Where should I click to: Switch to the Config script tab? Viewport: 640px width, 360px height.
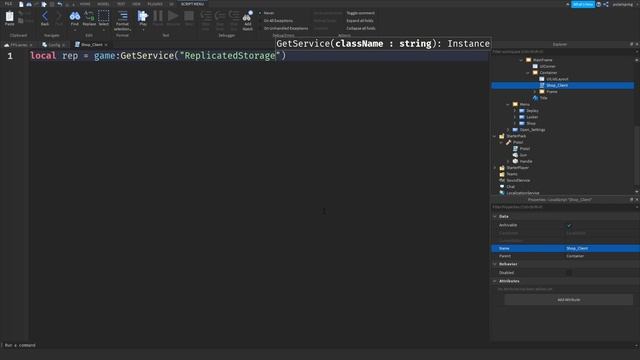tap(54, 44)
